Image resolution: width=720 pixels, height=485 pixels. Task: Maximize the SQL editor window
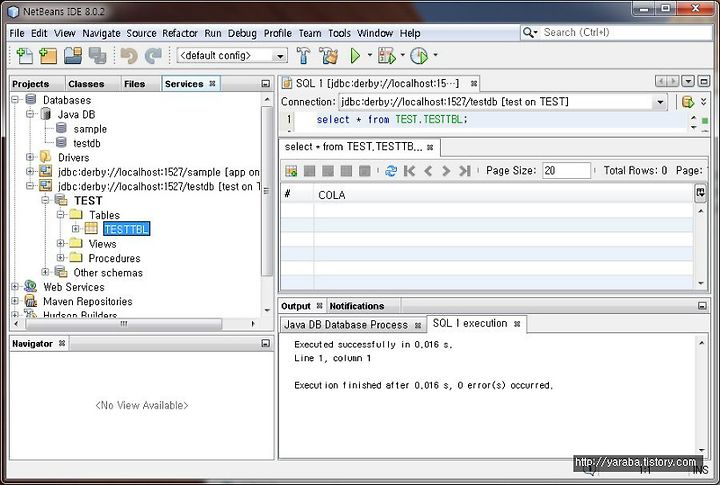(704, 81)
